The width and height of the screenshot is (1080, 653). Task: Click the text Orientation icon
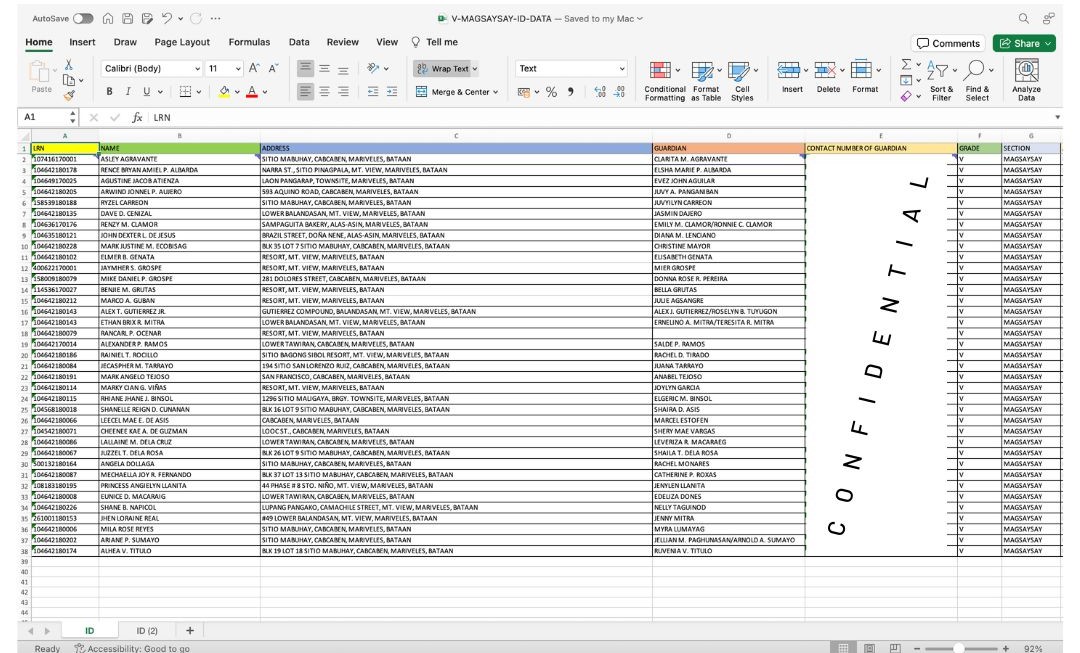tap(373, 68)
